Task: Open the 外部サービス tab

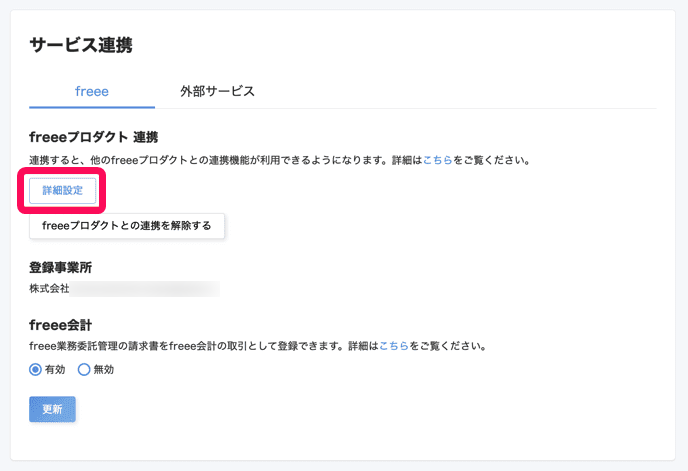Action: [x=217, y=91]
